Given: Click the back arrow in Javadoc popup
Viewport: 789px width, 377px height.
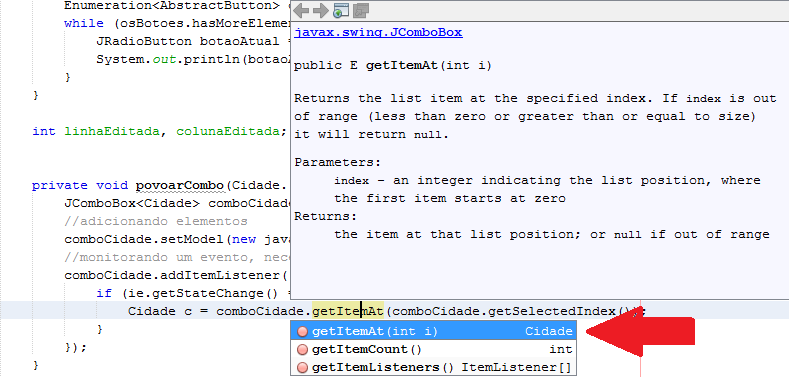Looking at the screenshot, I should (x=301, y=10).
